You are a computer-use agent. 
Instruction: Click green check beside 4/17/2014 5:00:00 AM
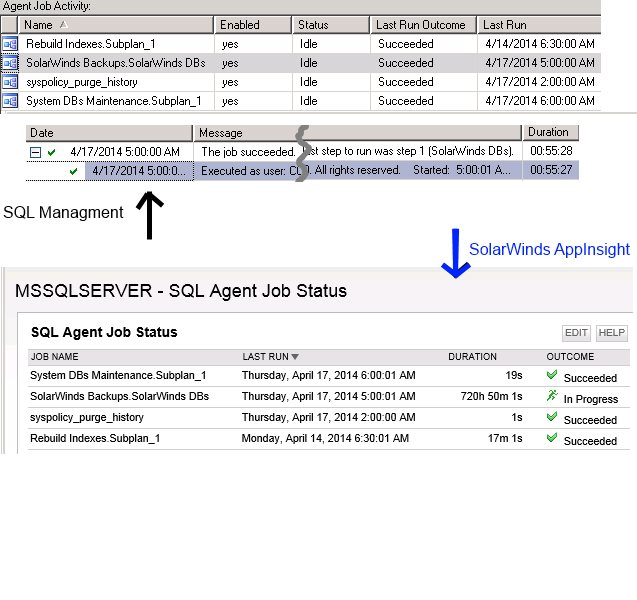tap(51, 152)
